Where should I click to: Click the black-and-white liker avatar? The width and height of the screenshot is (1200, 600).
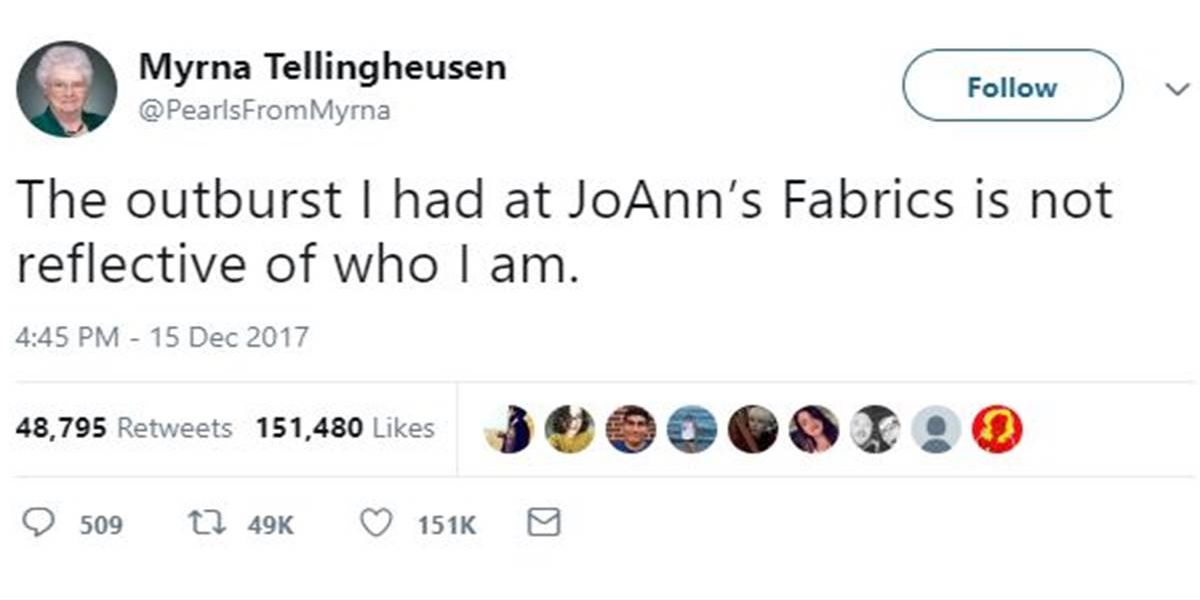875,430
